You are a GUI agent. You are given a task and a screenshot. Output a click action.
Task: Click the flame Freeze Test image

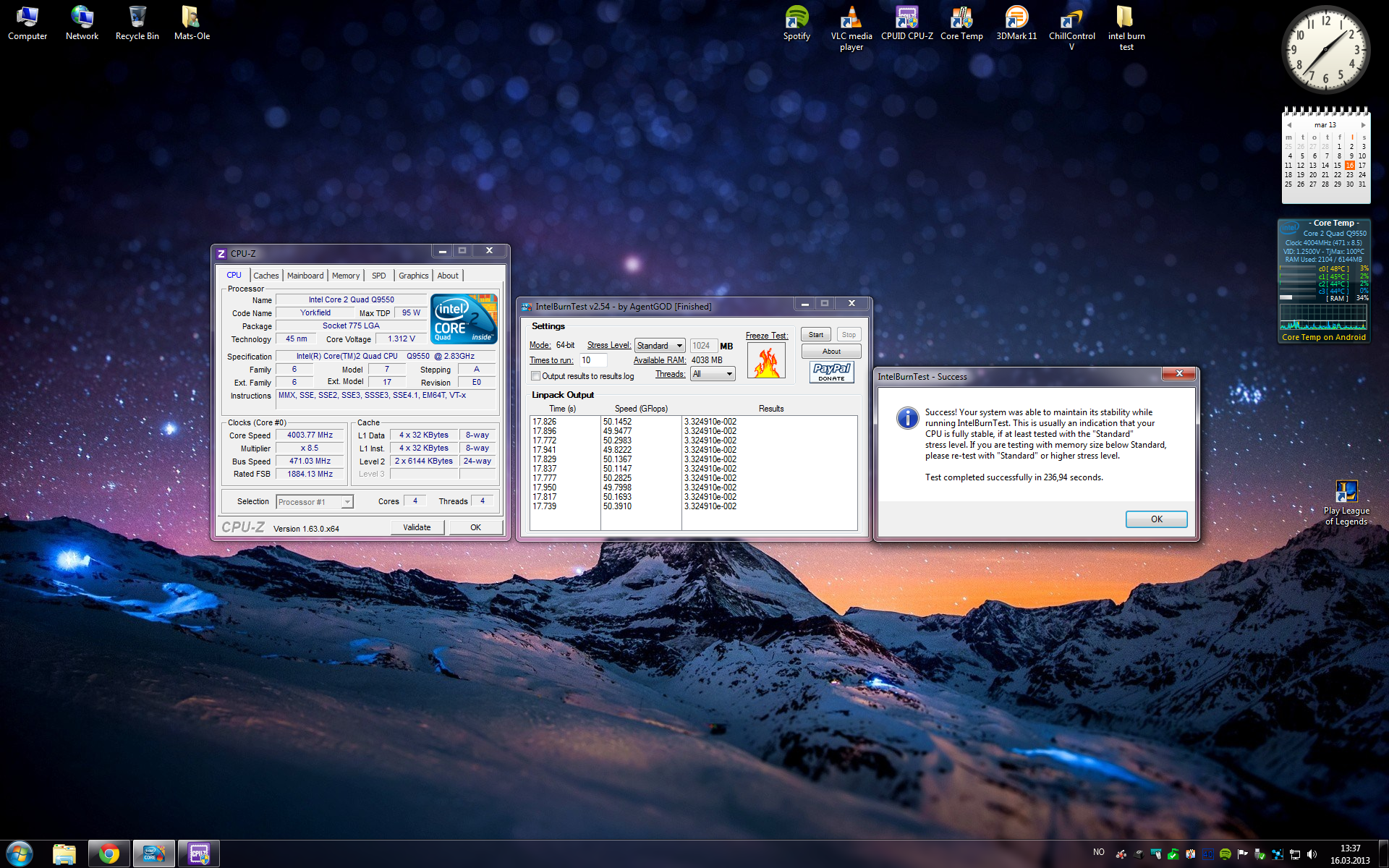click(766, 360)
